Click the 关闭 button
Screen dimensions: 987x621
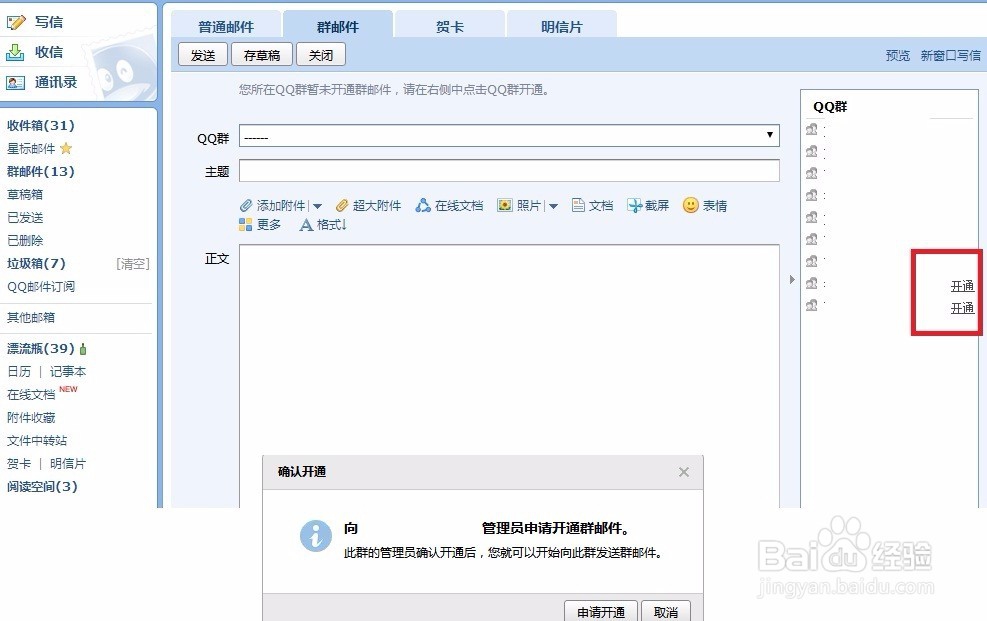(x=320, y=55)
